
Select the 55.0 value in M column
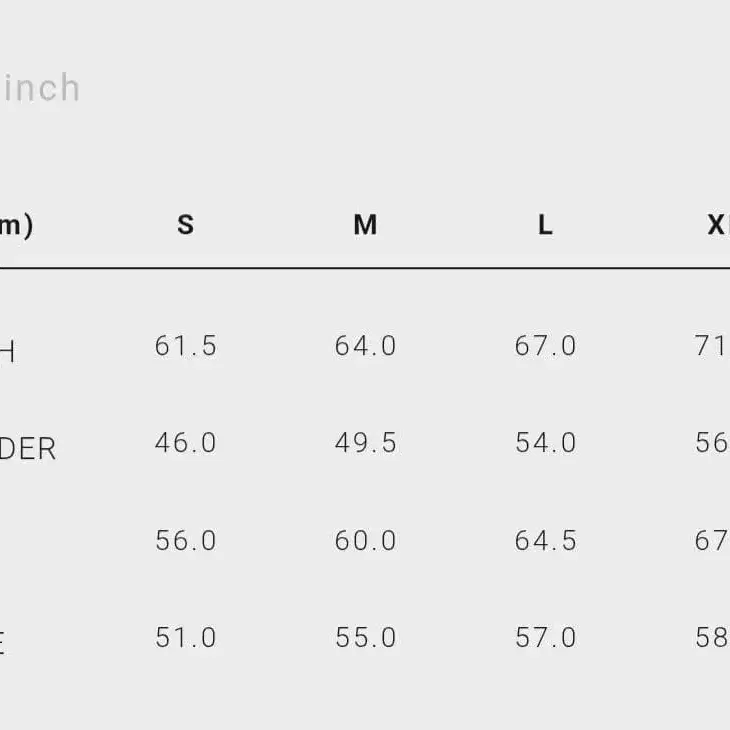365,637
